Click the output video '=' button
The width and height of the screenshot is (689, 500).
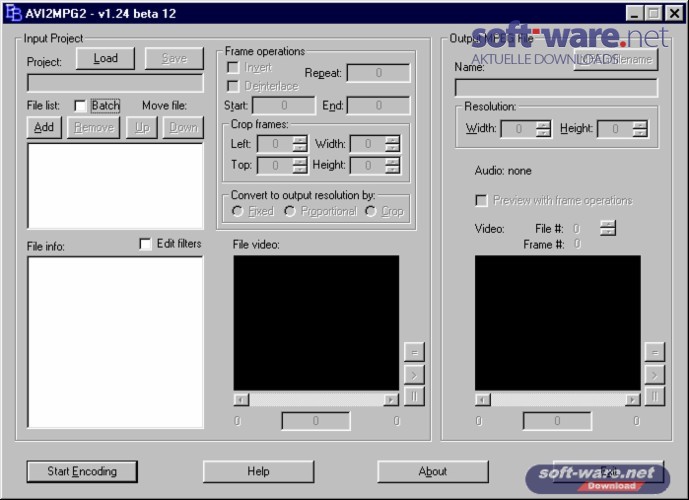655,352
